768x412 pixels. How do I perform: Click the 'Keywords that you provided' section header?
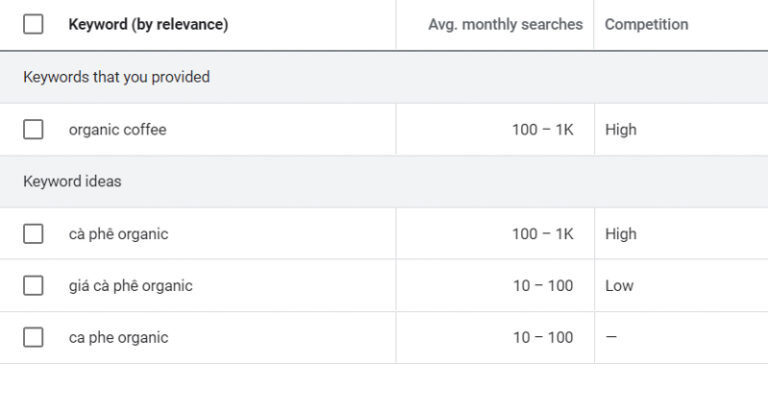click(x=116, y=77)
